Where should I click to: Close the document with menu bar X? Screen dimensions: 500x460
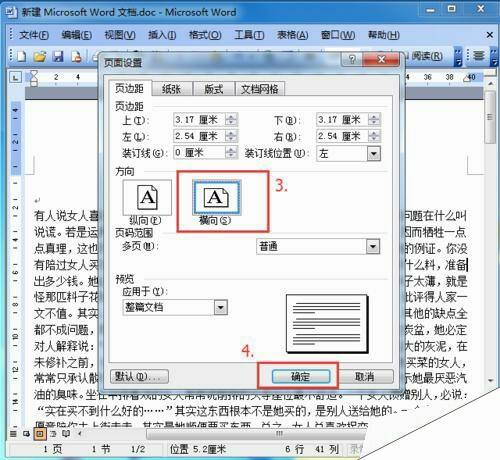pos(489,35)
